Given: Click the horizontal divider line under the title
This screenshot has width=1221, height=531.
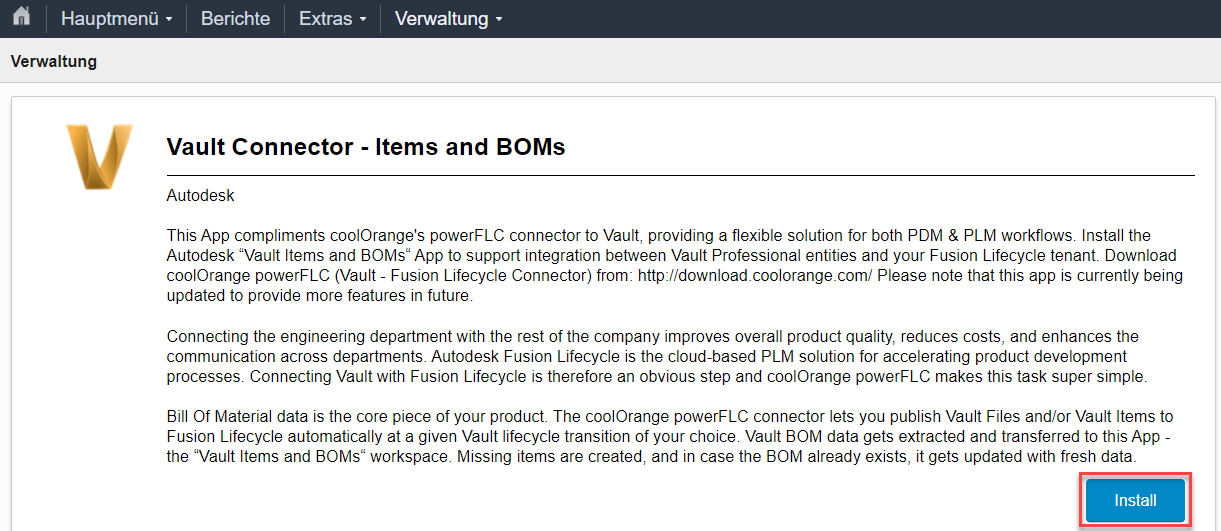Looking at the screenshot, I should [x=680, y=176].
